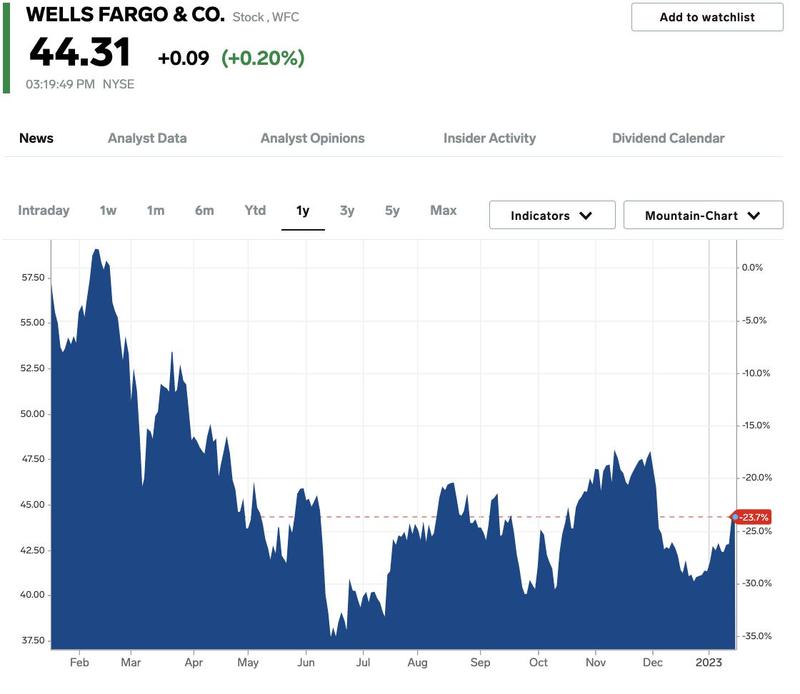Screen dimensions: 800x694
Task: Click the WELLS FARGO & CO. title
Action: 126,14
